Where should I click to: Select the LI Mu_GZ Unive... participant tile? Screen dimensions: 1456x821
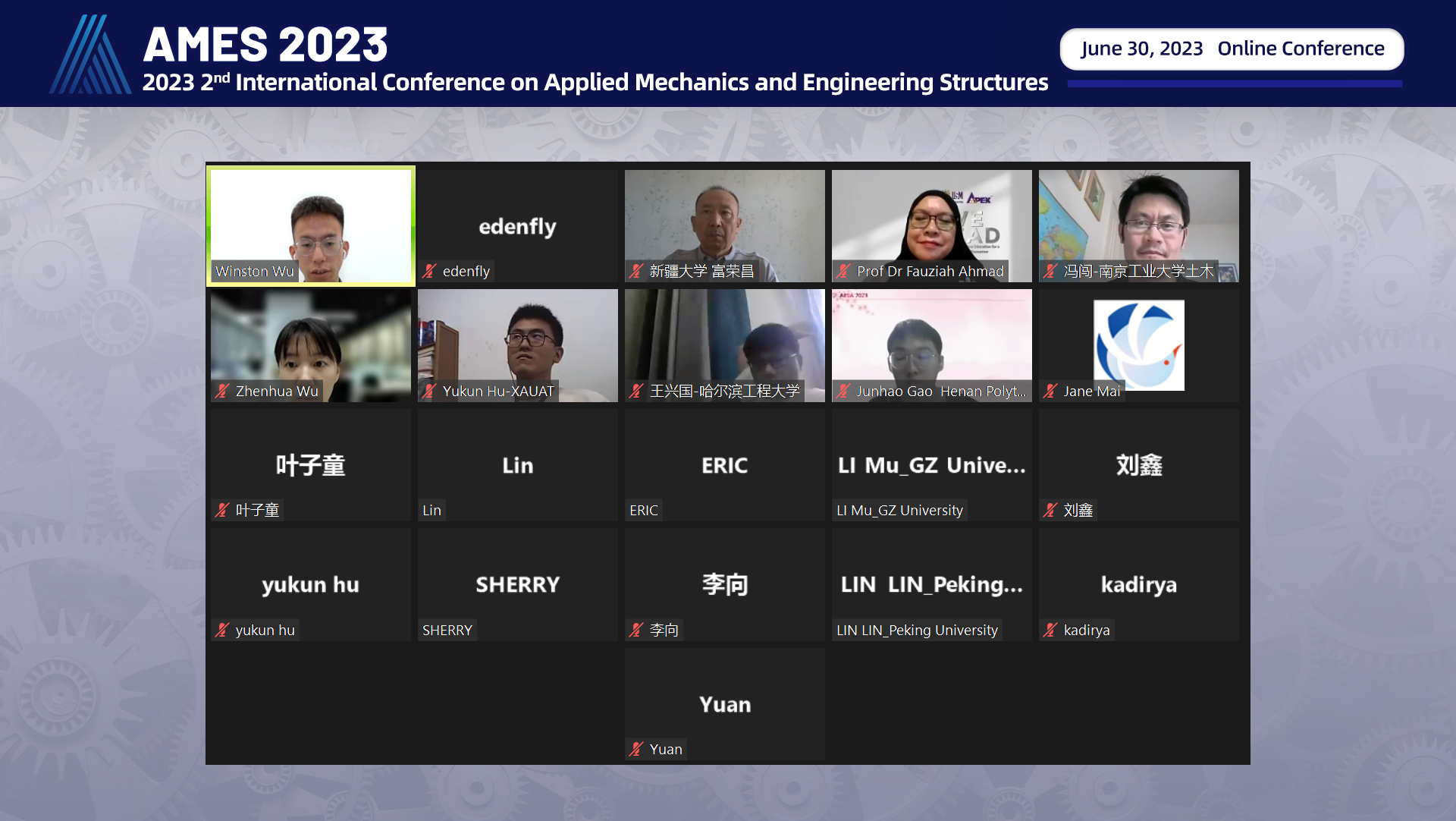932,465
